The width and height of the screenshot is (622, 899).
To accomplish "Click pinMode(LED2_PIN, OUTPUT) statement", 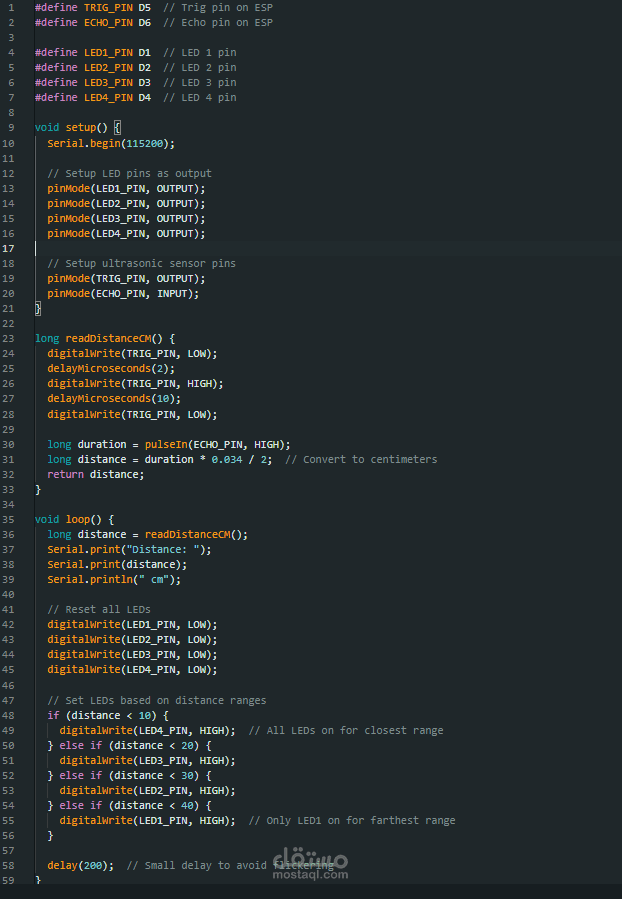I will point(126,203).
